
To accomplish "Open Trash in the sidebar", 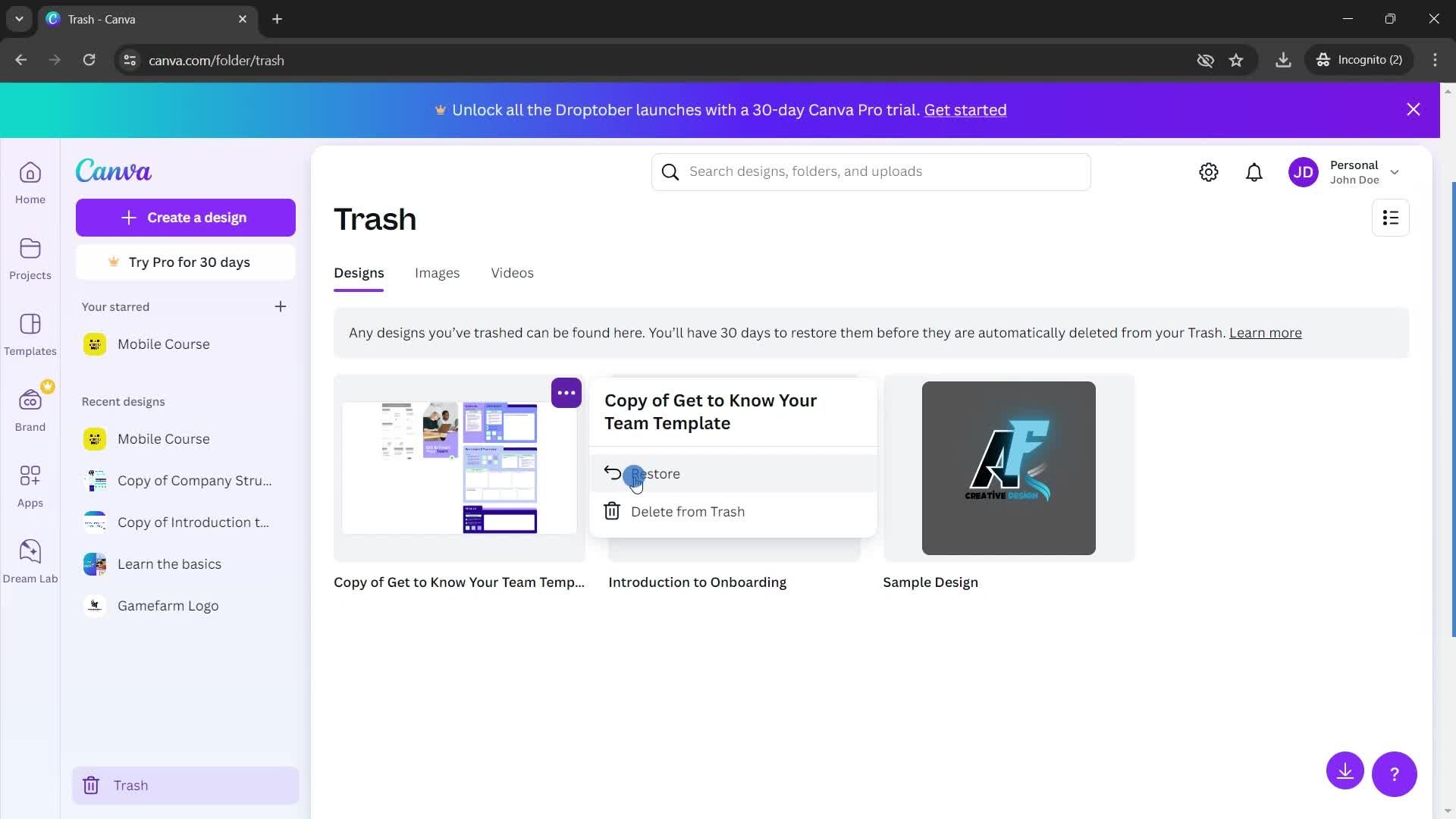I will (x=186, y=786).
